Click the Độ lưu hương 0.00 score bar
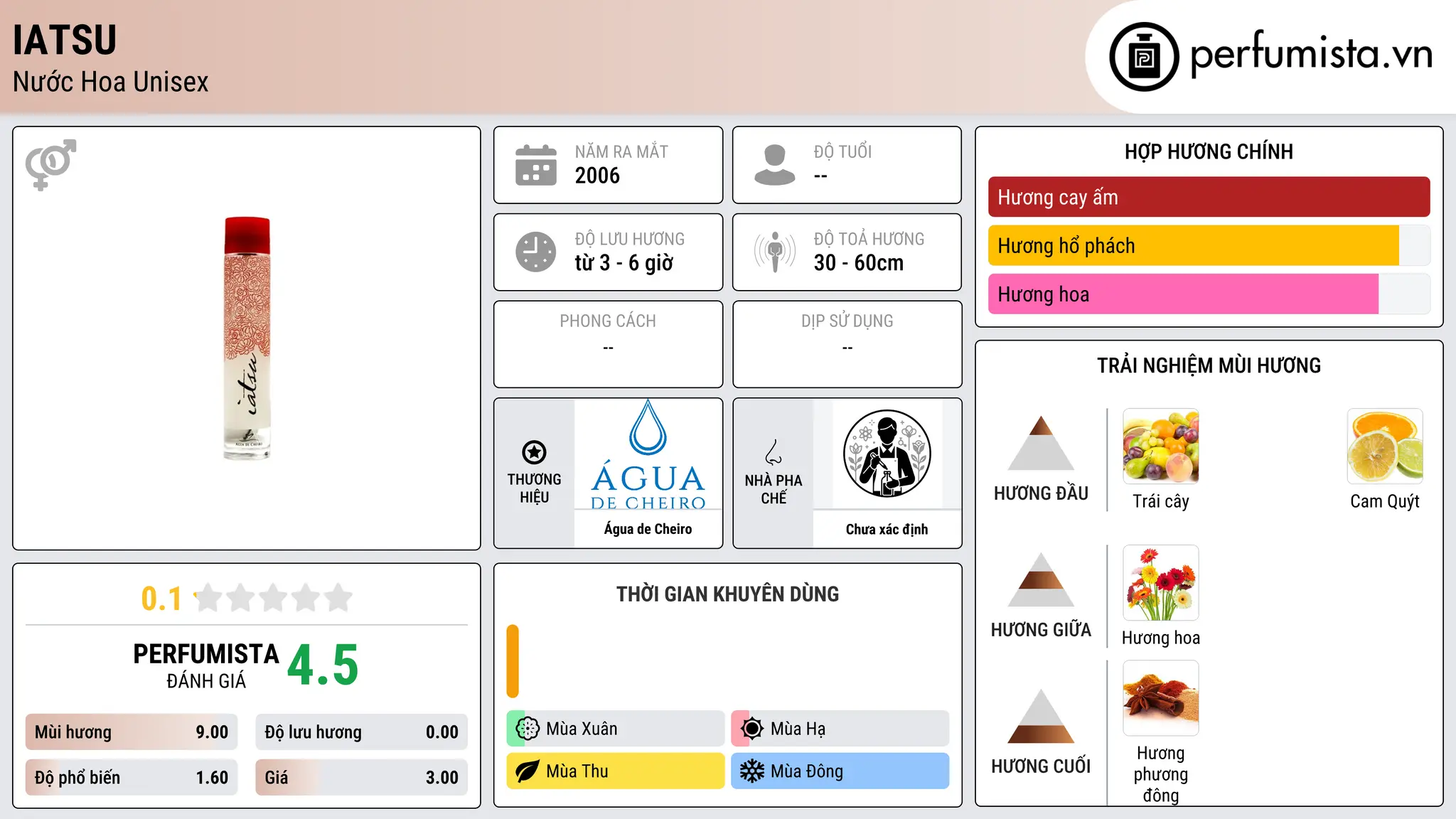1456x819 pixels. pyautogui.click(x=361, y=732)
